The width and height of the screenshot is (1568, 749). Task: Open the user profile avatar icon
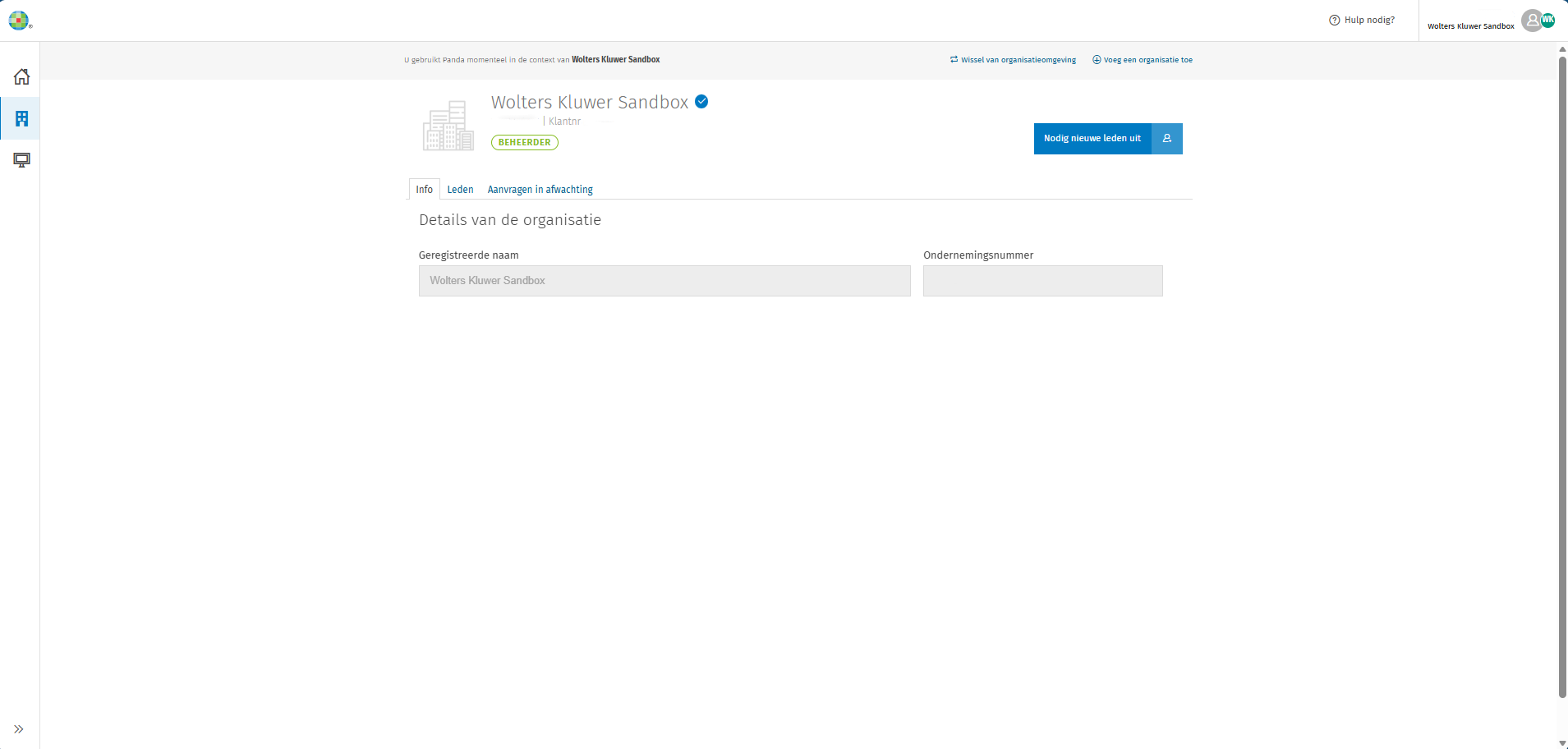(x=1532, y=21)
